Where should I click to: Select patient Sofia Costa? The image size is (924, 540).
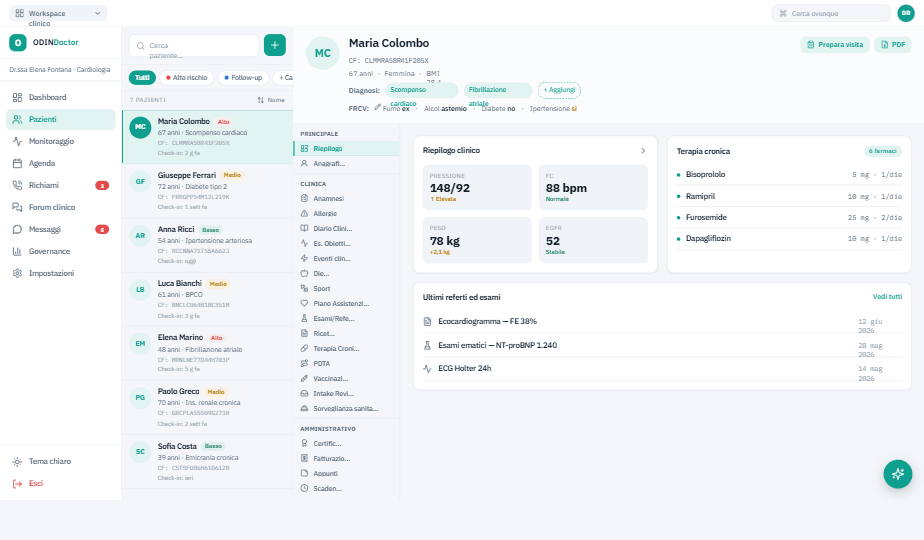pyautogui.click(x=207, y=461)
